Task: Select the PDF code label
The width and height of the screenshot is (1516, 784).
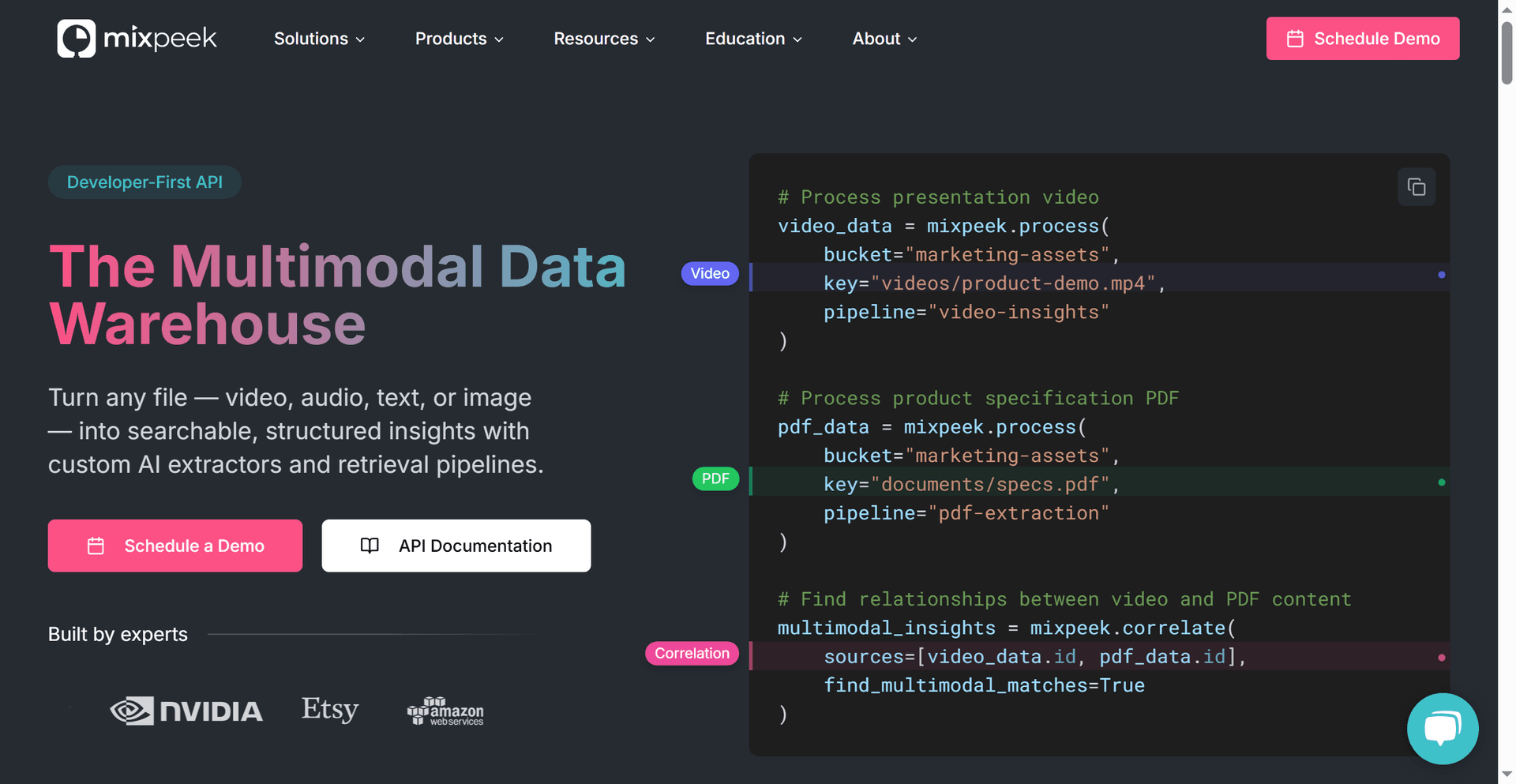Action: point(715,478)
